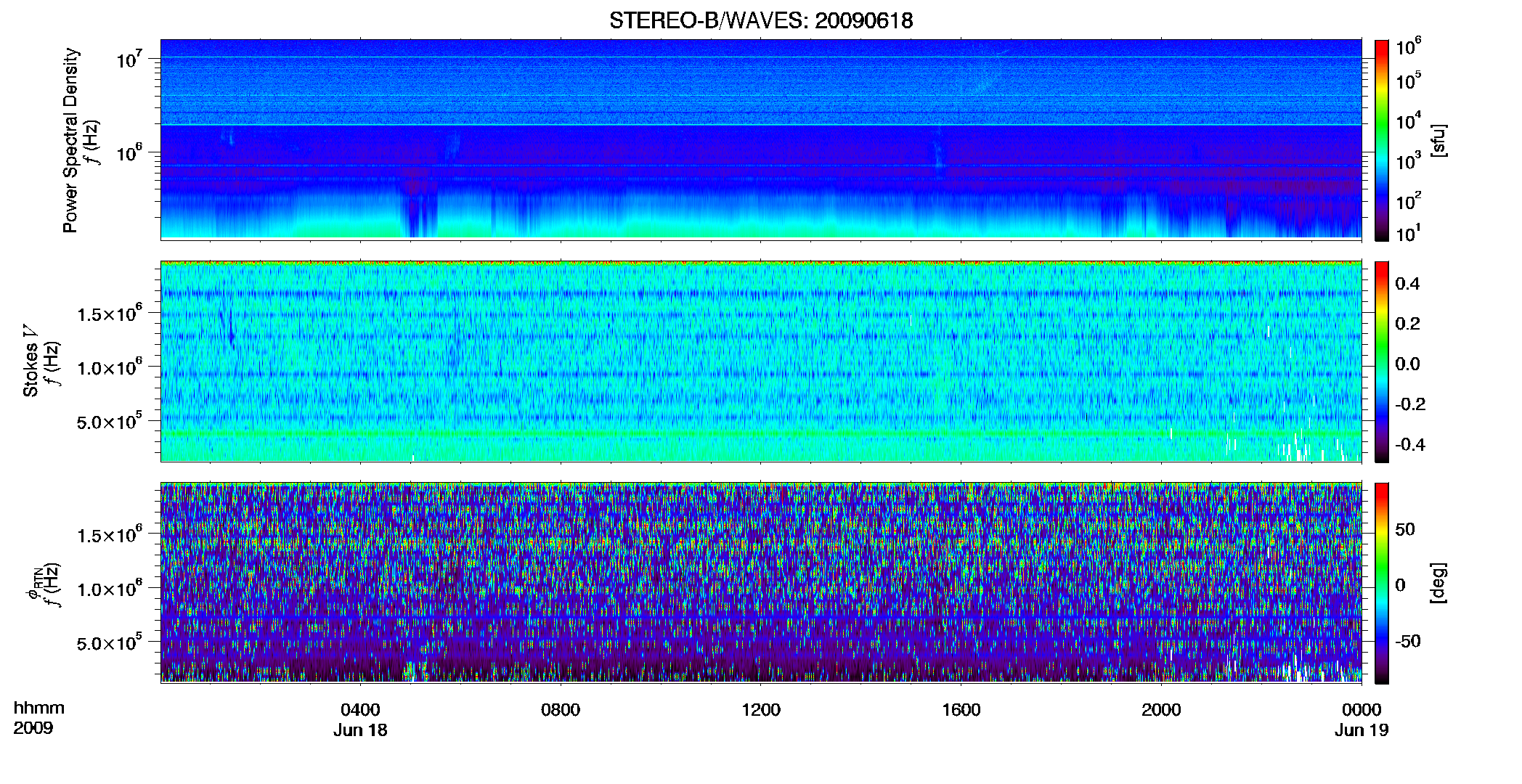Click the 10^3 label on the sfu color bar
This screenshot has height=784, width=1522.
1409,161
